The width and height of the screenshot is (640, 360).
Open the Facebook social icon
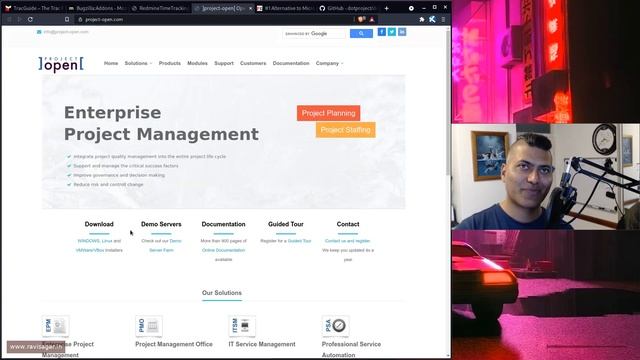tap(382, 32)
